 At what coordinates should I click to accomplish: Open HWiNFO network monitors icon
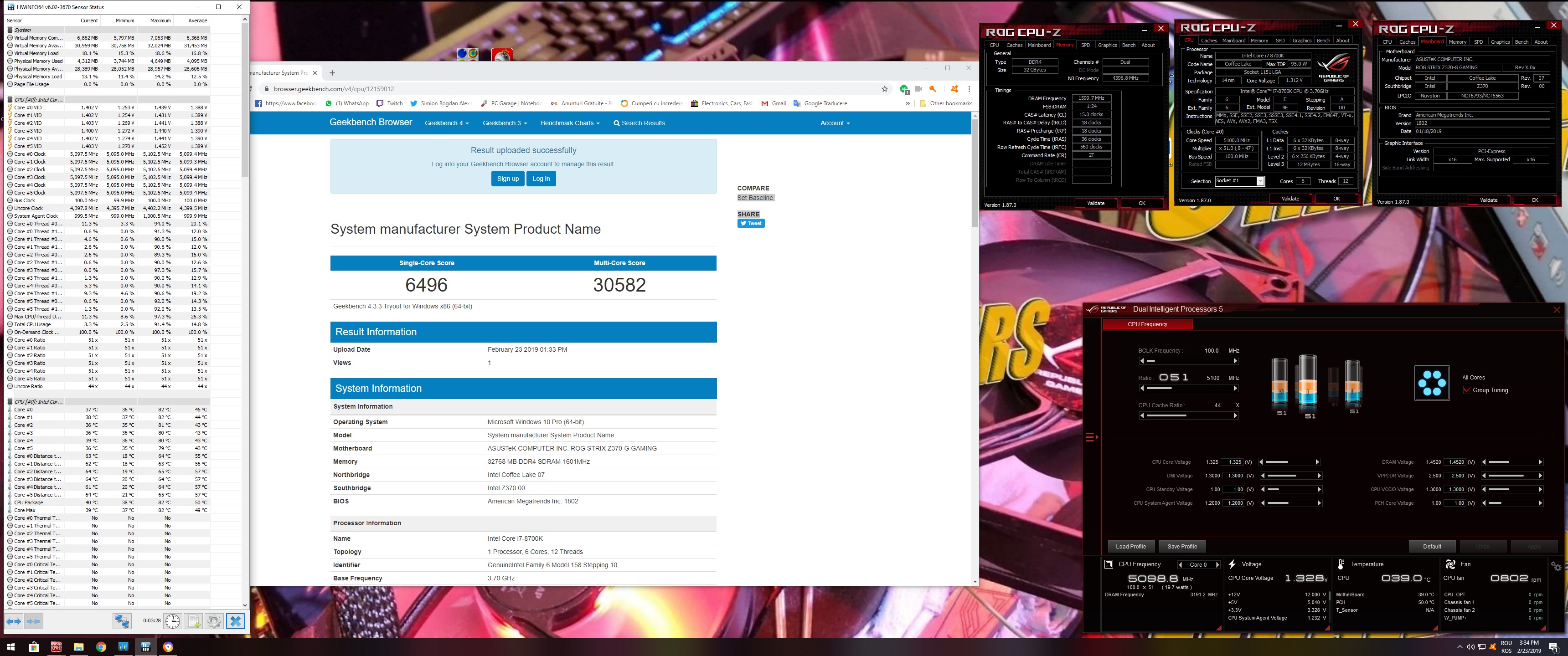tap(122, 621)
